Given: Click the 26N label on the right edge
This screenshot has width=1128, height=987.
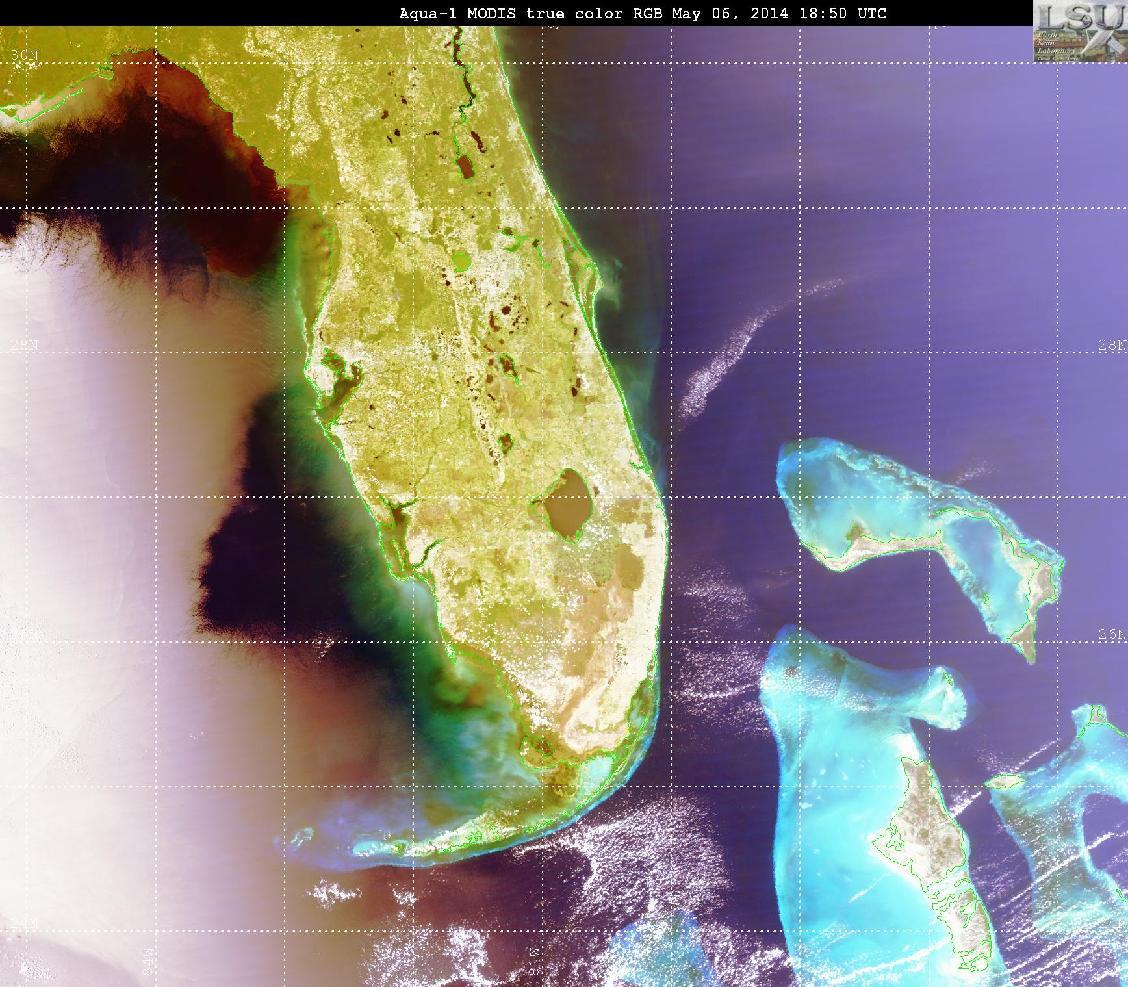Looking at the screenshot, I should pos(1112,635).
